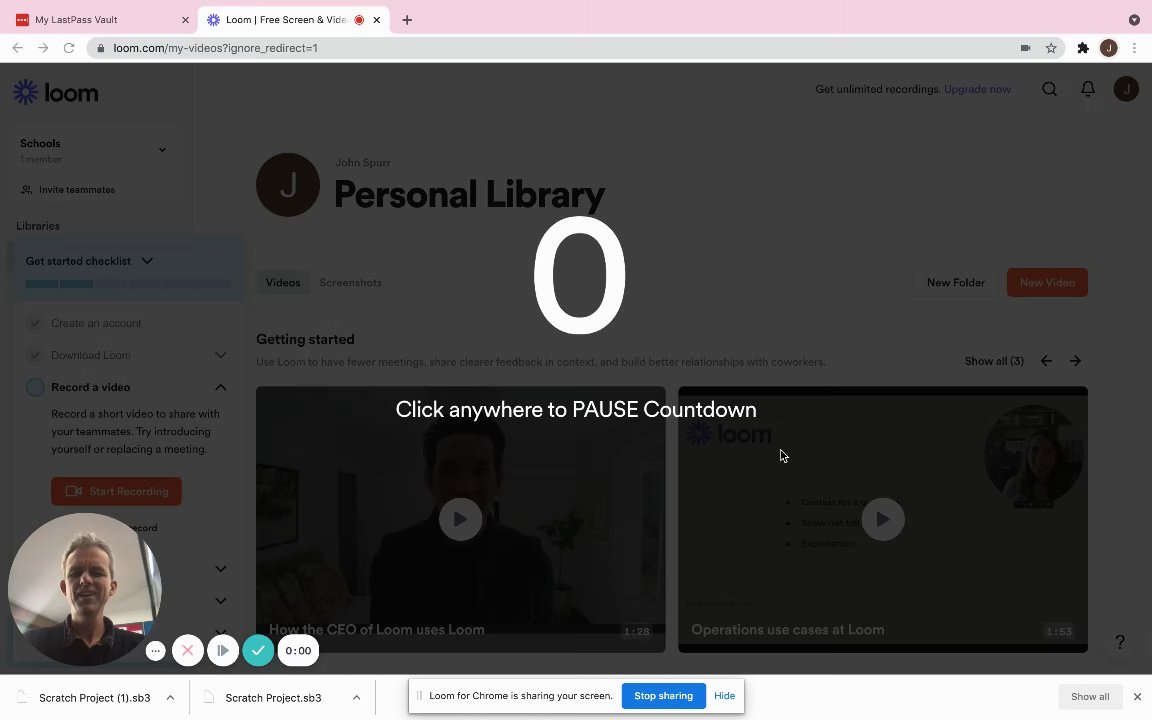1152x720 pixels.
Task: Cancel the recording with the red X button
Action: tap(187, 650)
